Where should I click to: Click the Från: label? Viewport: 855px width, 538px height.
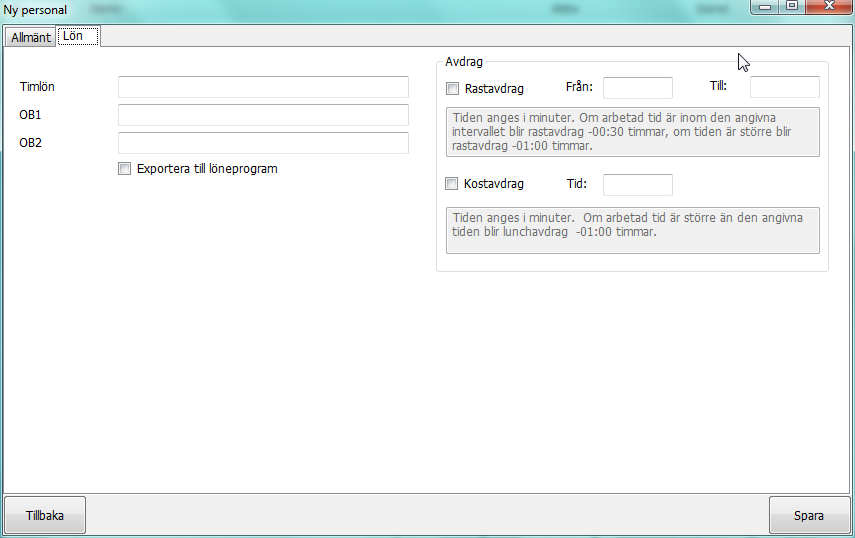click(x=579, y=87)
